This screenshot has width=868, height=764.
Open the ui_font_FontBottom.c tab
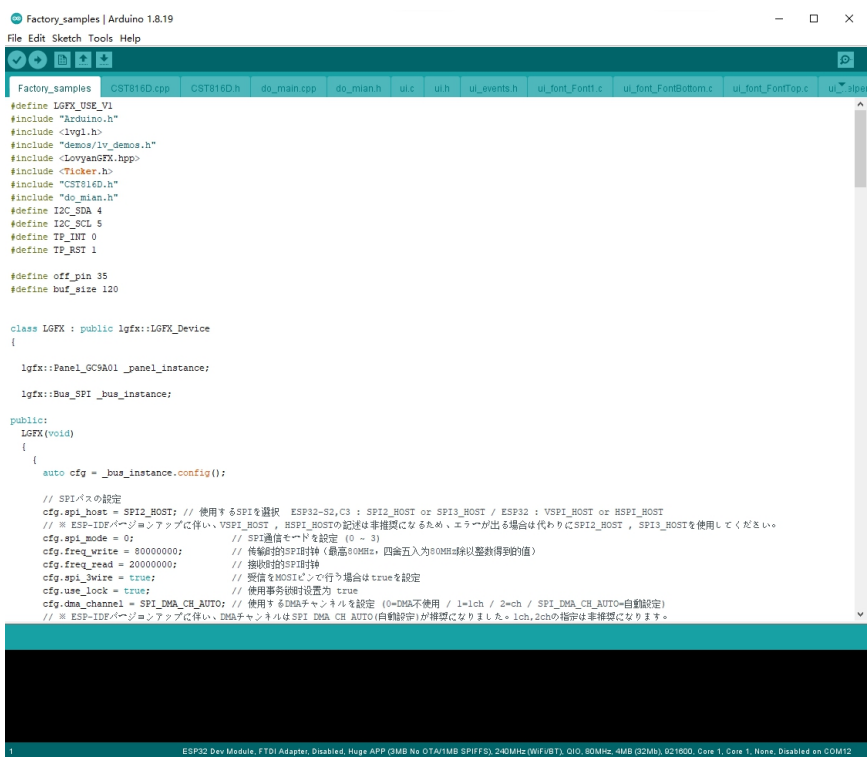click(x=667, y=88)
